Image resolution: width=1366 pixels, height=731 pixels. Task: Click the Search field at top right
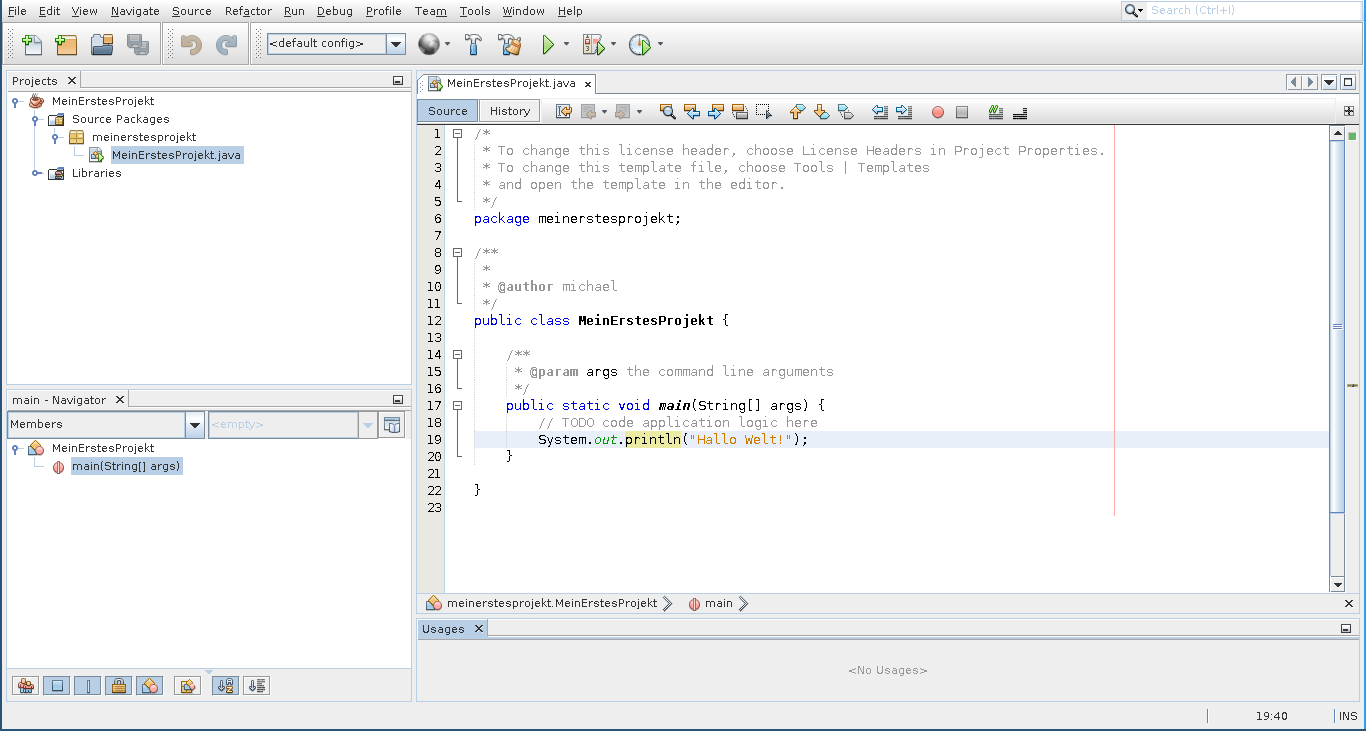coord(1250,10)
